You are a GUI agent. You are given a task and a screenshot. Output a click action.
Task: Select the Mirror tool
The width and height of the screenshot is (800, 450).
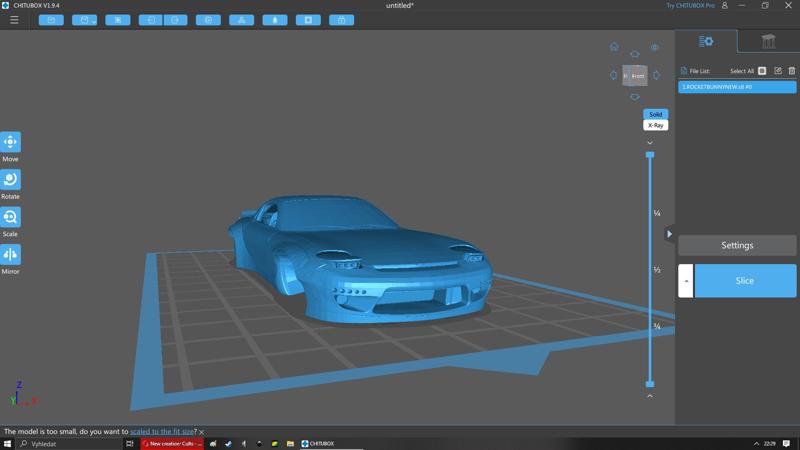tap(10, 255)
